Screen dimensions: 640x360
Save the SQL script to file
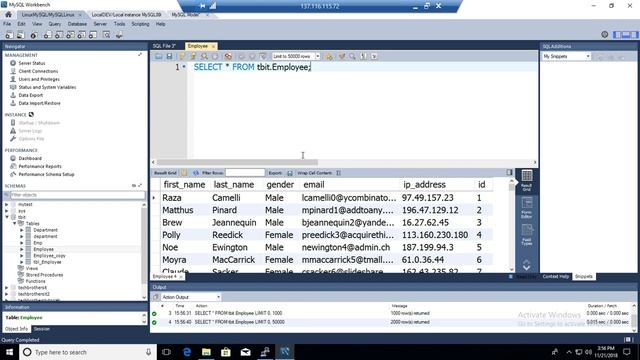tap(169, 56)
